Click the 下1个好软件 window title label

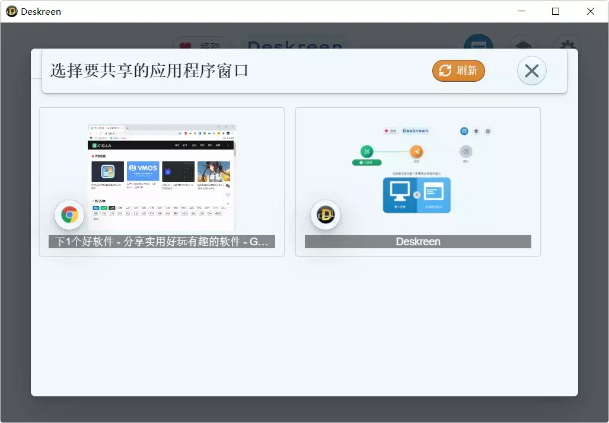[162, 242]
